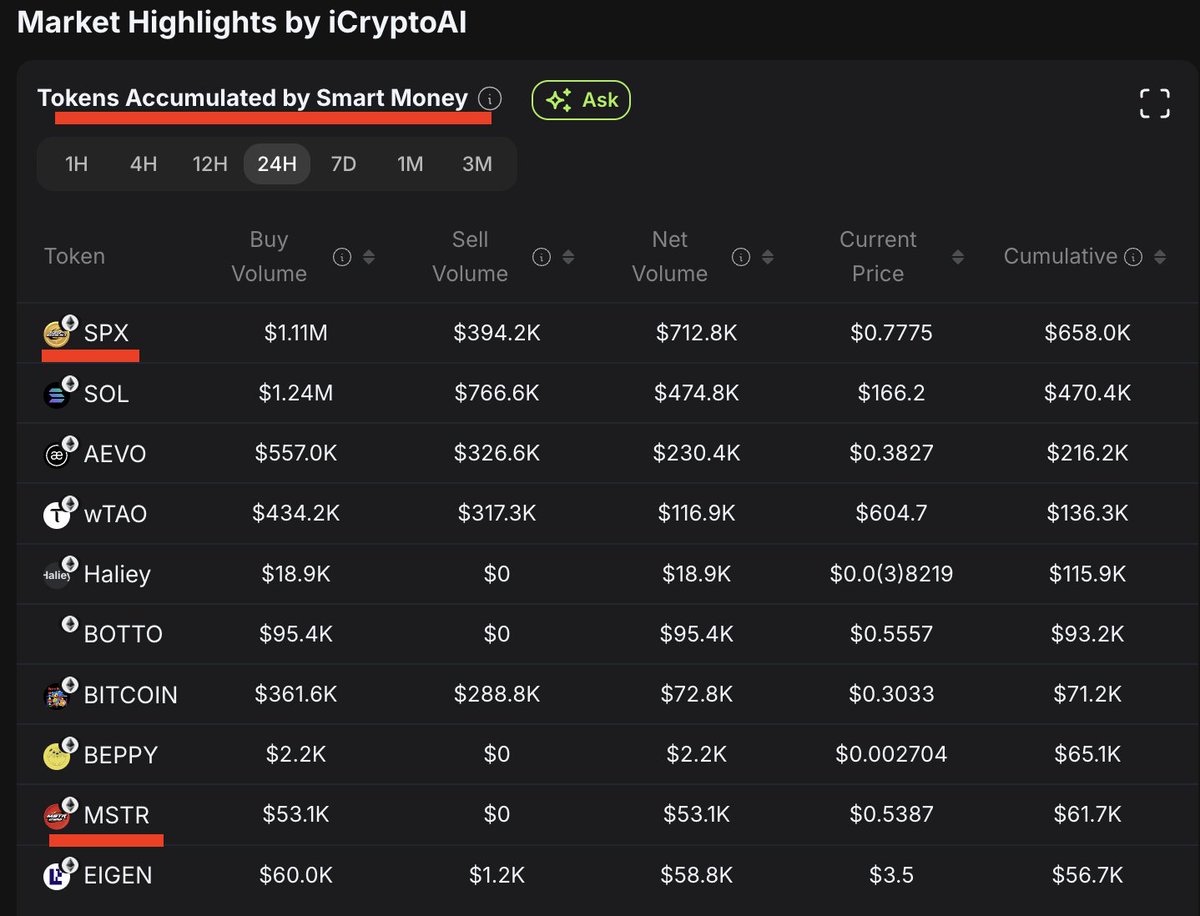The width and height of the screenshot is (1200, 916).
Task: Choose the 3M timeframe option
Action: click(477, 164)
